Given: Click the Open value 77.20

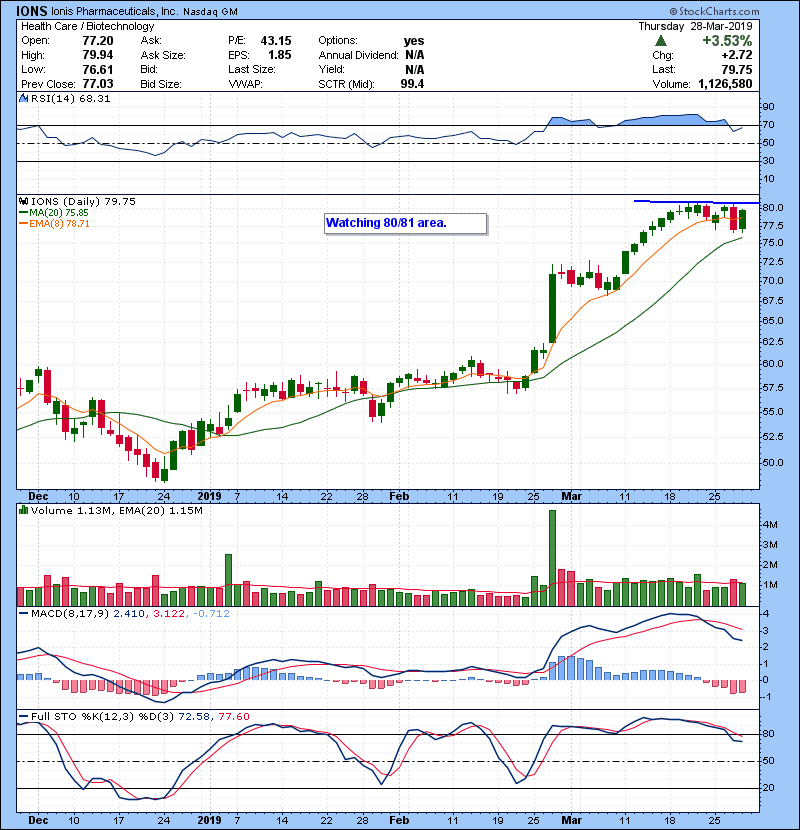Looking at the screenshot, I should [x=98, y=41].
